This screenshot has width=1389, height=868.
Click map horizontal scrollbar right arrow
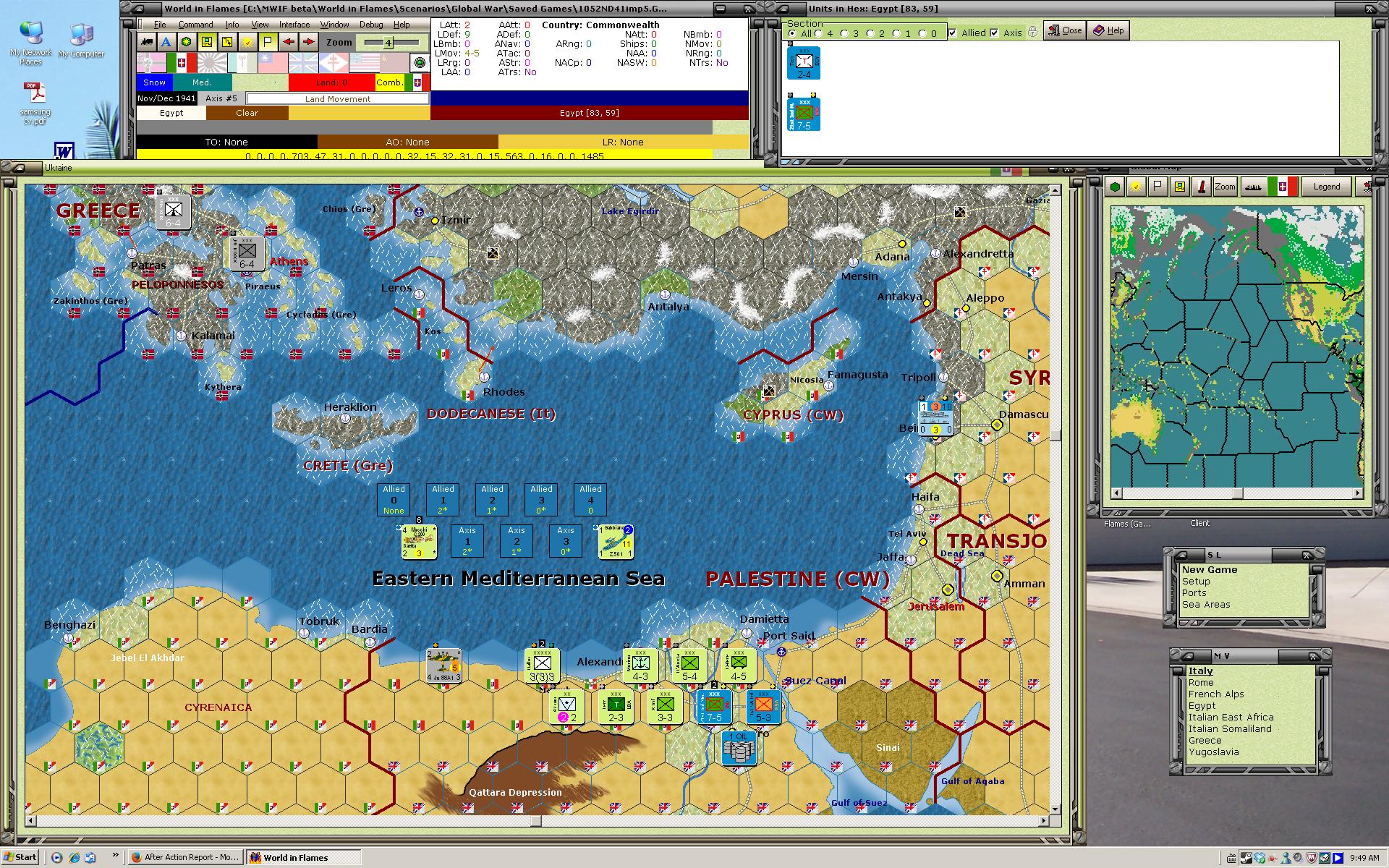[1043, 821]
